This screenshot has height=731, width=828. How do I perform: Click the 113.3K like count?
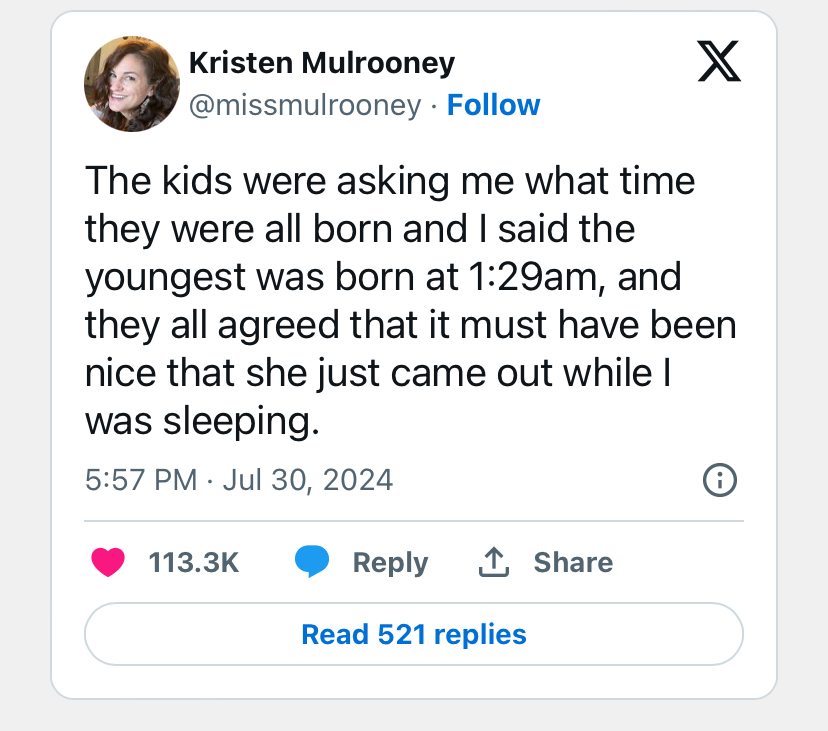194,563
